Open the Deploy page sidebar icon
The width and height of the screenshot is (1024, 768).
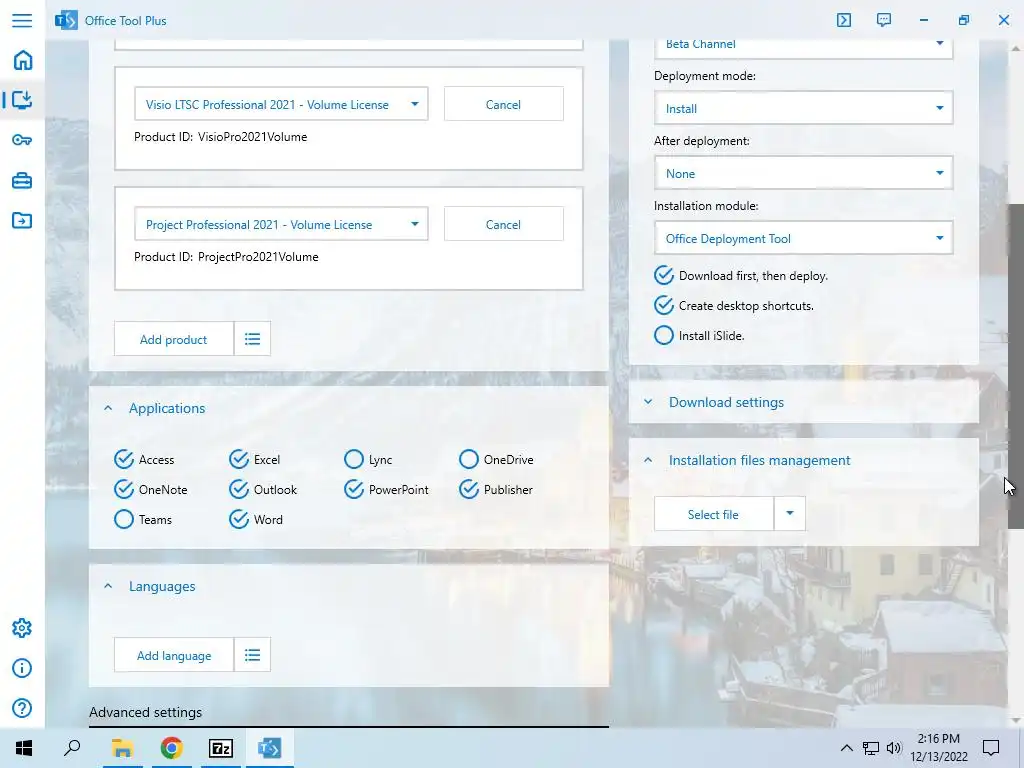(22, 100)
